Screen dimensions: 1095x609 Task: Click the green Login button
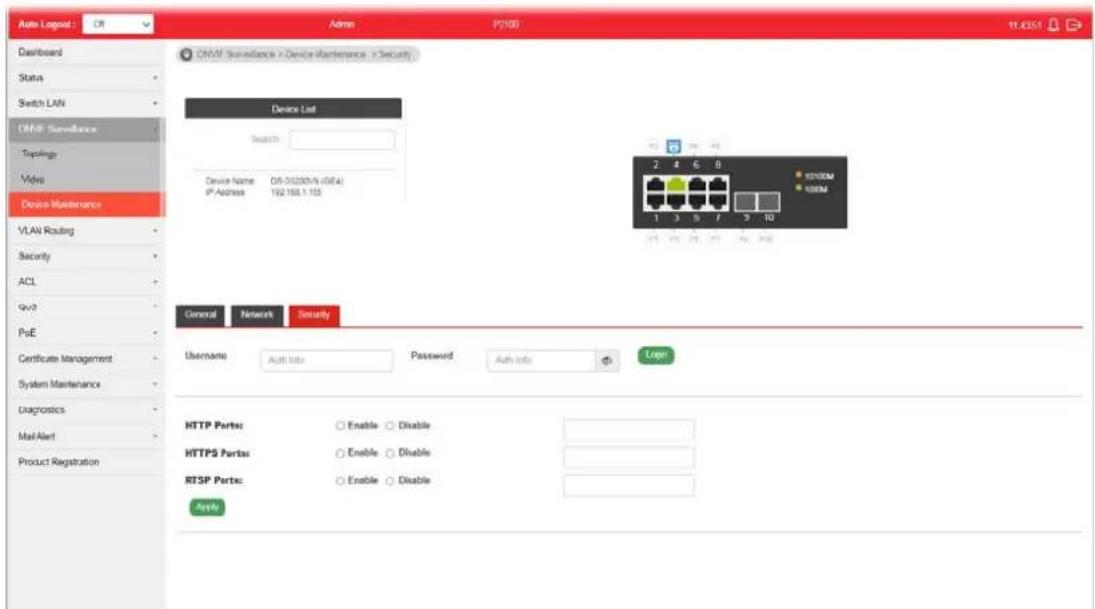click(x=656, y=355)
